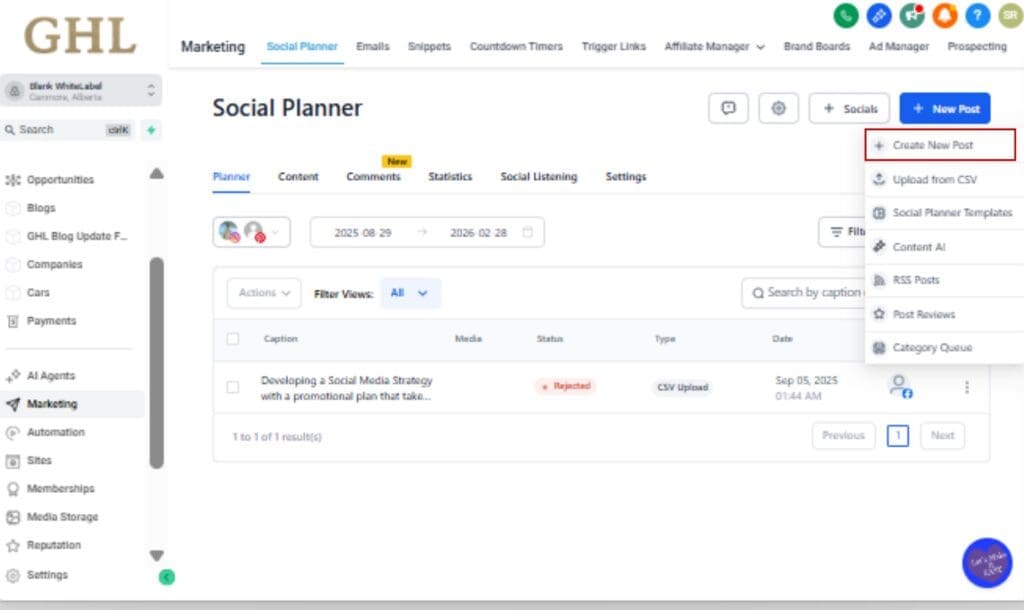This screenshot has height=610, width=1024.
Task: Open the Filter Views dropdown
Action: coord(410,293)
